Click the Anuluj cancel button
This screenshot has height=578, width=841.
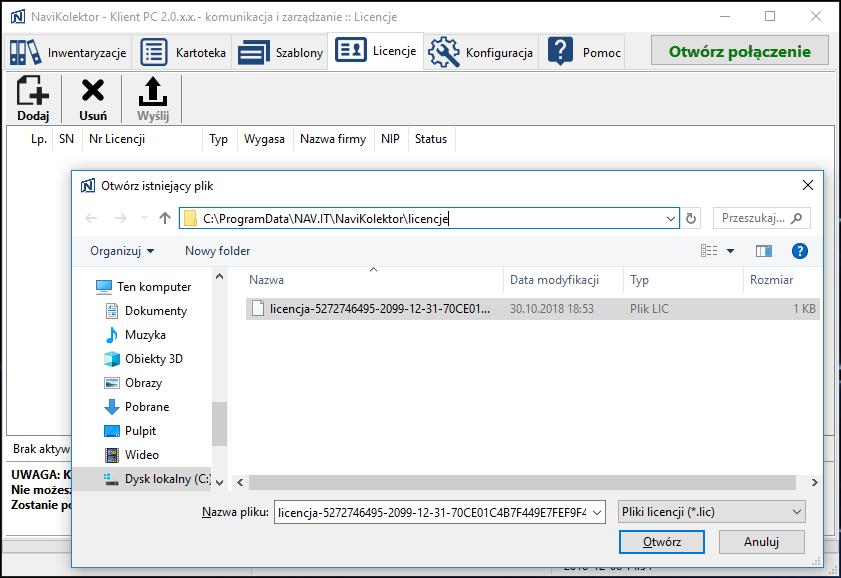click(x=761, y=542)
